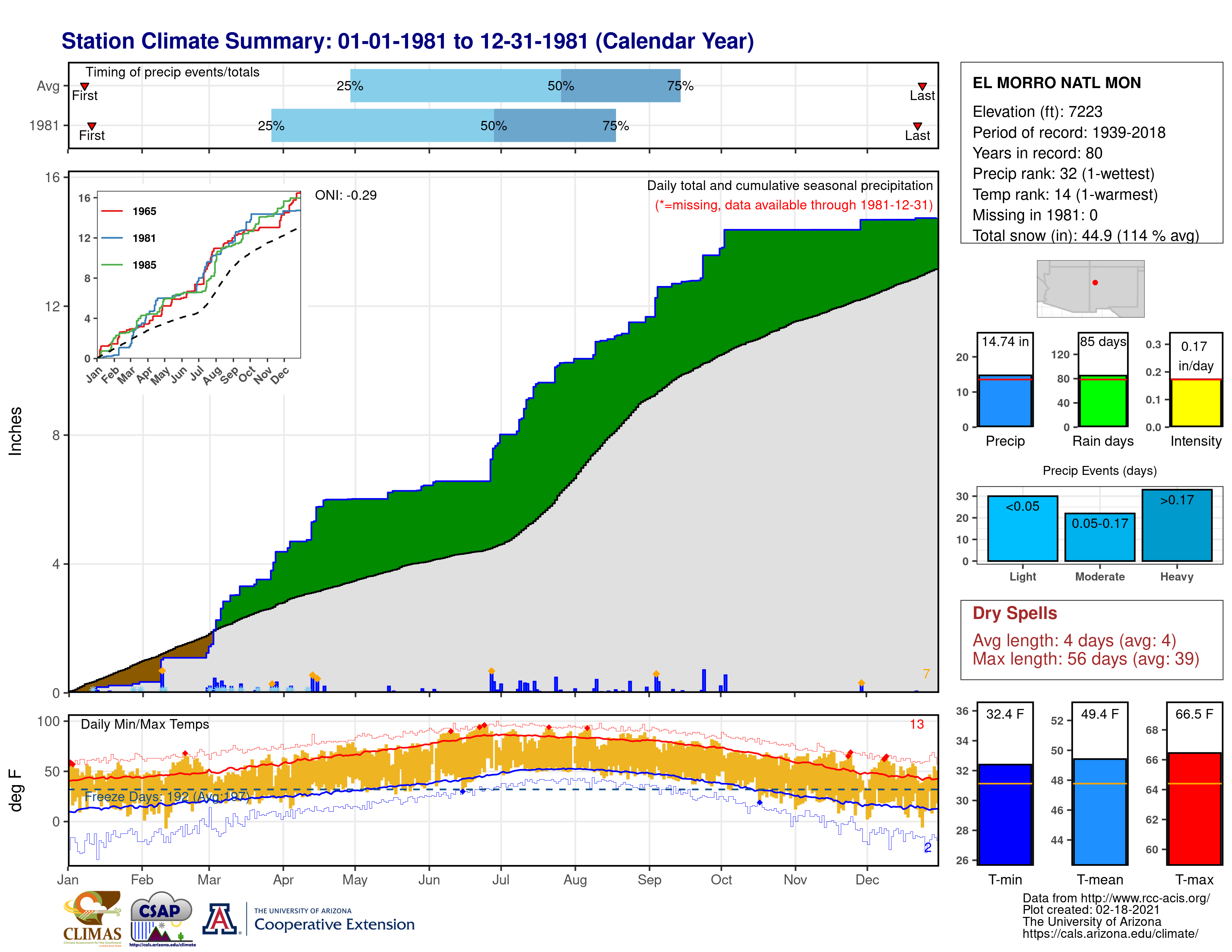Screen dimensions: 1232x952
Task: Click the Avg row 75% label
Action: 680,86
